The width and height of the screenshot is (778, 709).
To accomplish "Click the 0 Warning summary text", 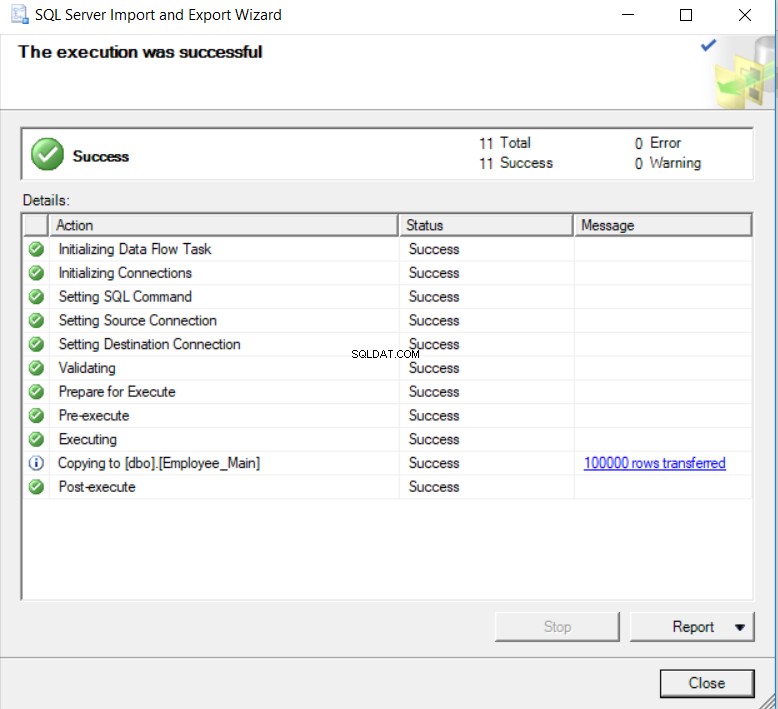I will click(x=668, y=163).
